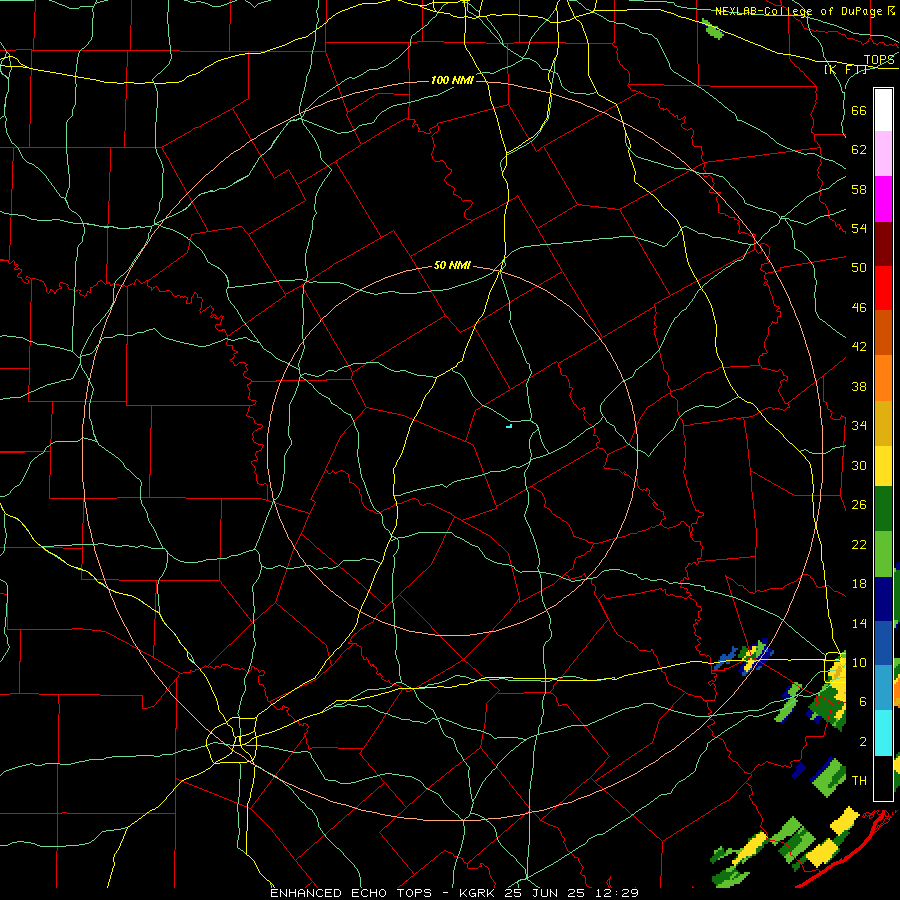Pick the navy blue legend swatch
Image resolution: width=900 pixels, height=900 pixels.
coord(883,599)
